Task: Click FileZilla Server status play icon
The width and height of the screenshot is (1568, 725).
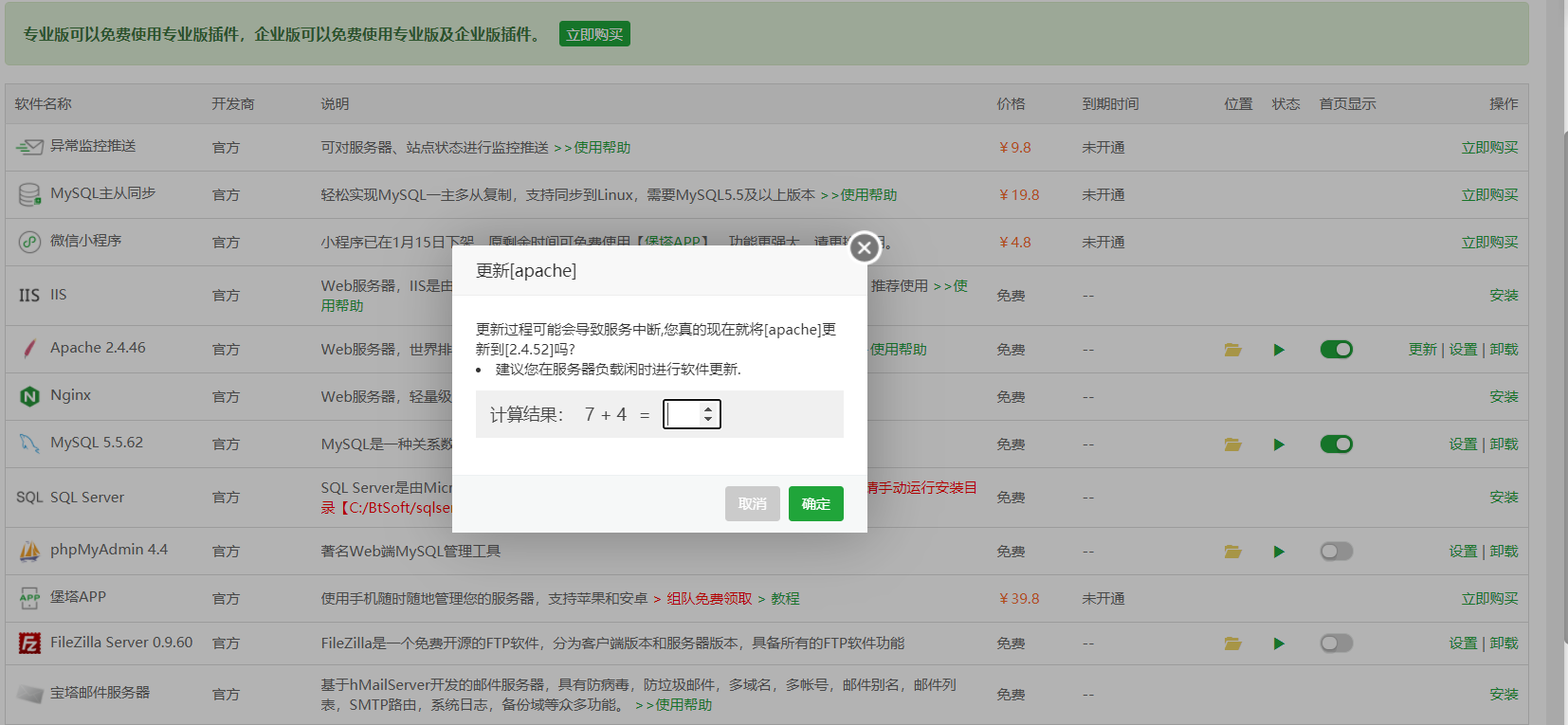Action: (x=1279, y=643)
